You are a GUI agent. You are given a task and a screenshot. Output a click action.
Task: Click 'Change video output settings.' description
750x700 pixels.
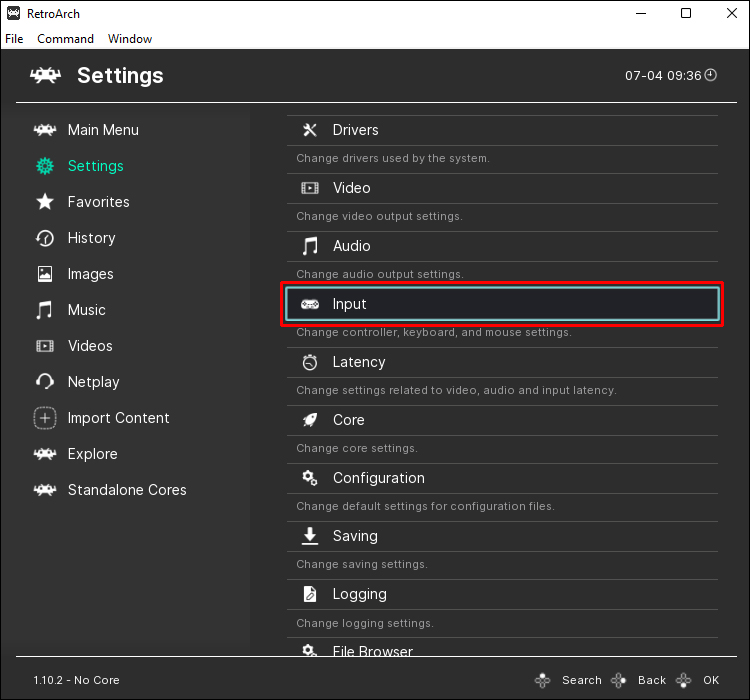pos(379,216)
